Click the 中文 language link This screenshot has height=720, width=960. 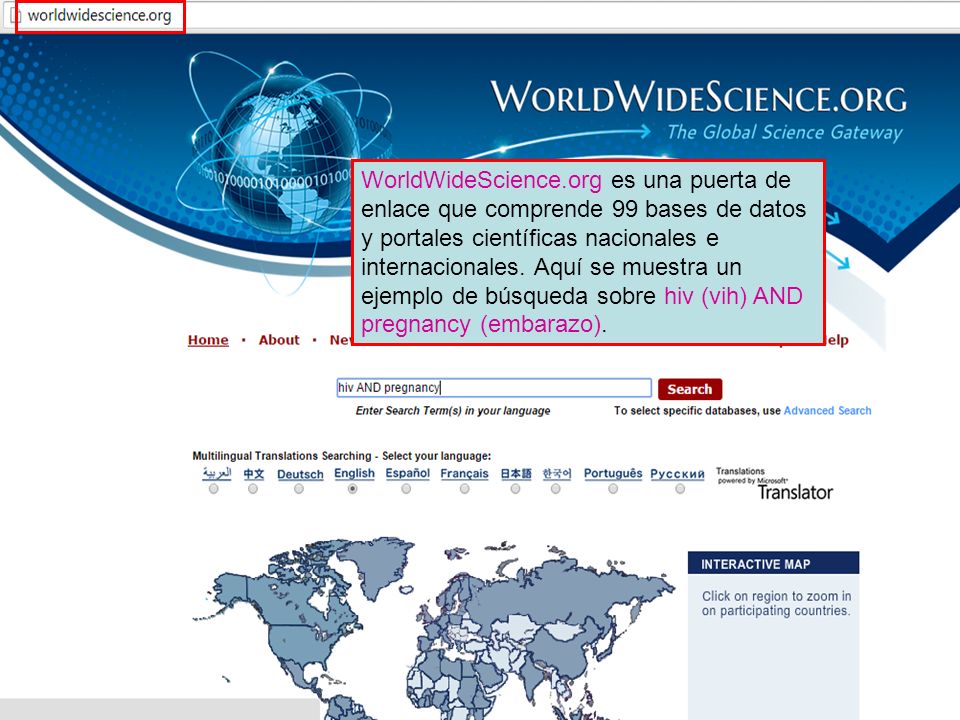(253, 474)
